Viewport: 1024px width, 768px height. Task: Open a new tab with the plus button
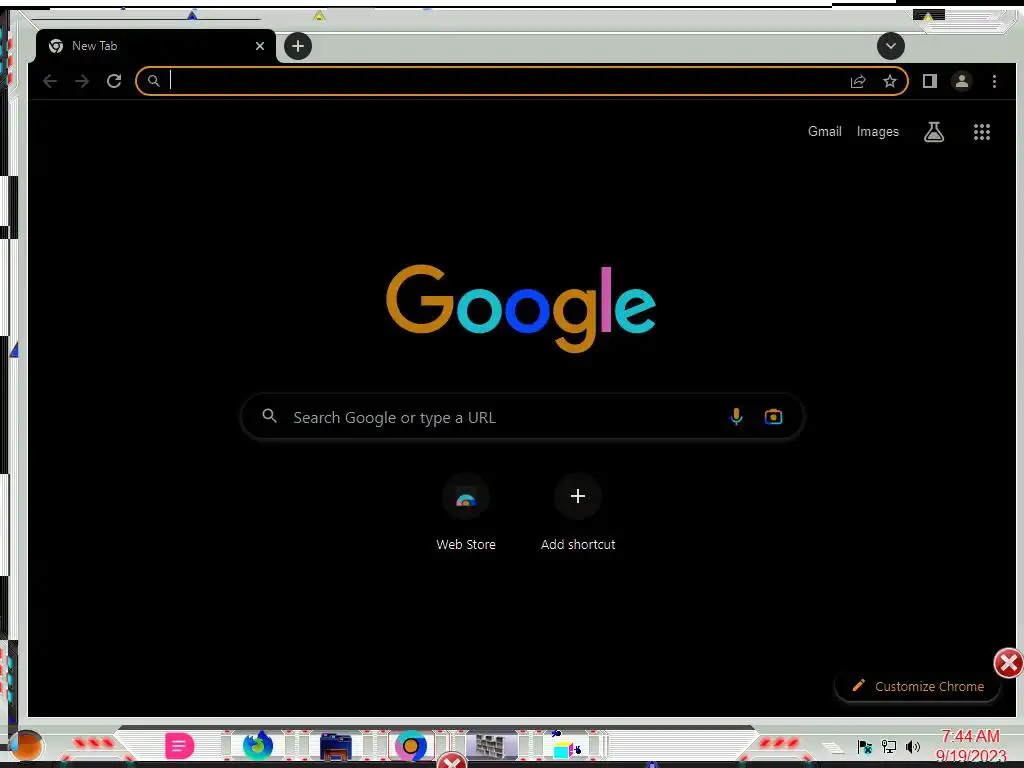coord(298,46)
